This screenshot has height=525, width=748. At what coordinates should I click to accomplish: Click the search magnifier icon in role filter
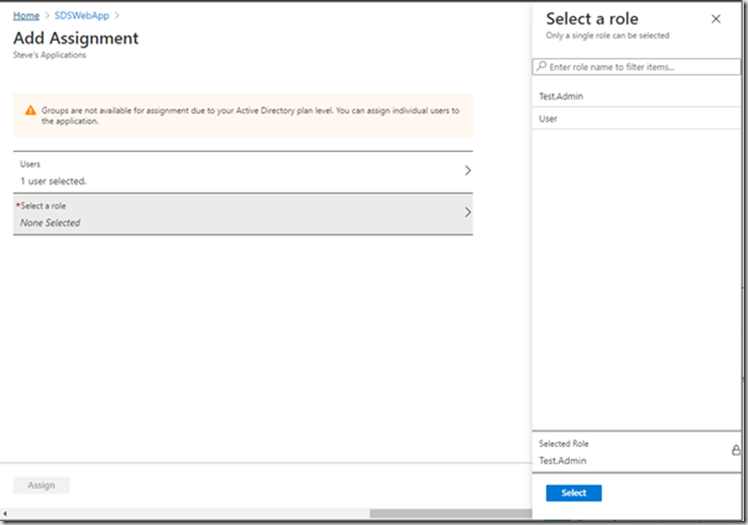pos(541,66)
